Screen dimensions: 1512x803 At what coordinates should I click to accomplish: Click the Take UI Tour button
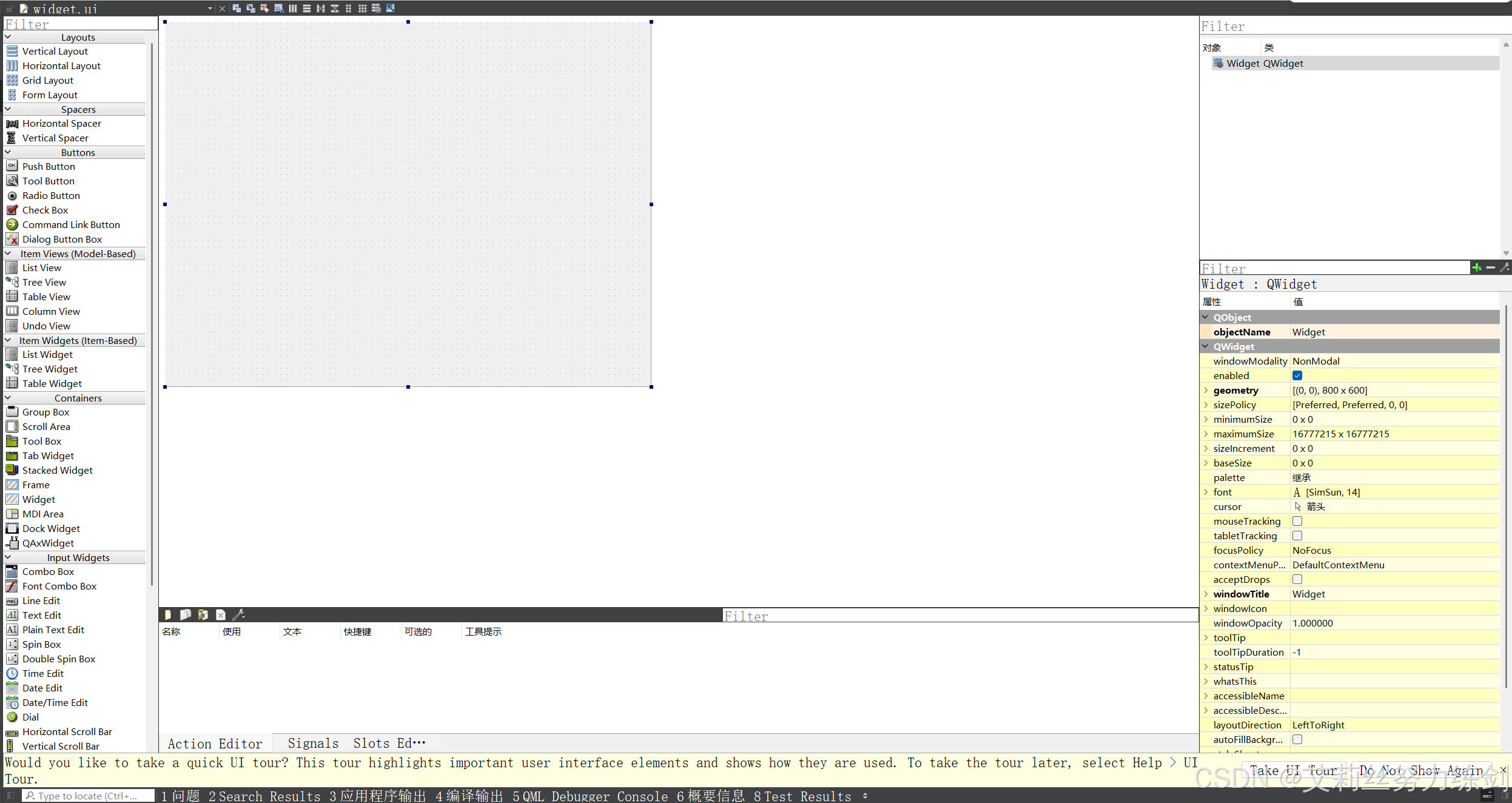1293,770
